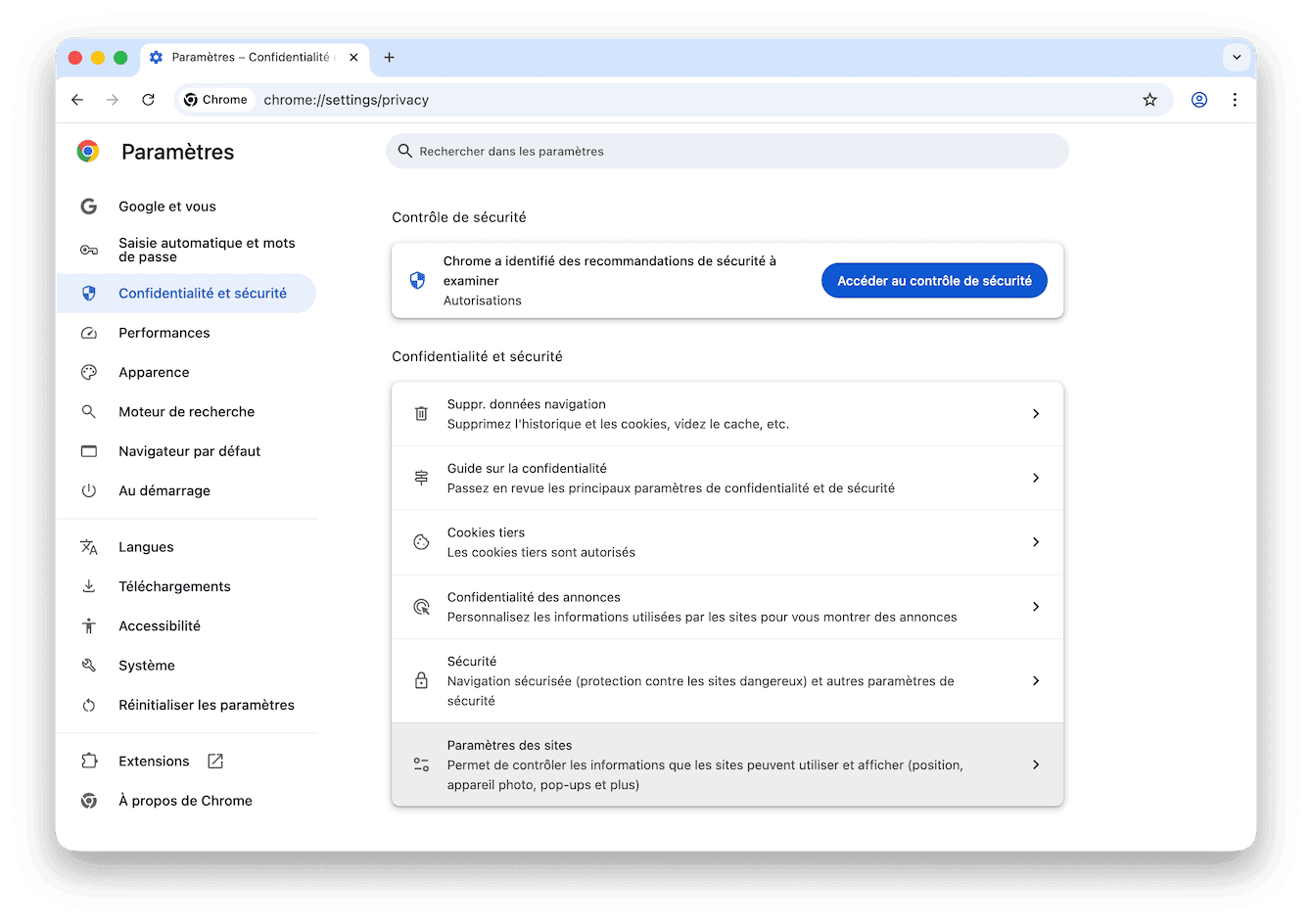Expand the Guide sur la confidentialité chevron

click(1035, 478)
